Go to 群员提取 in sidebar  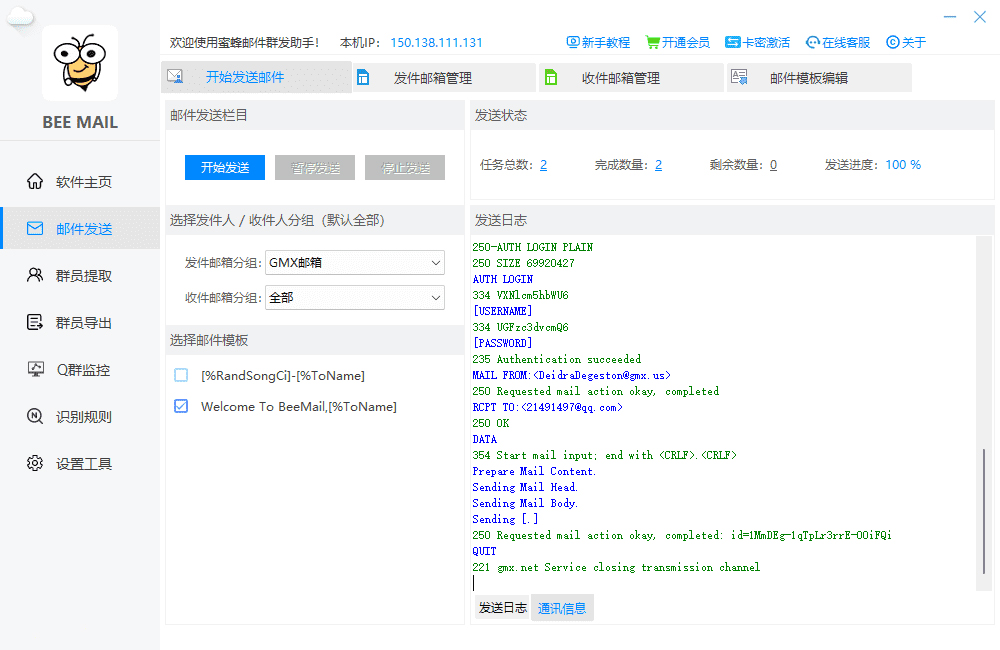point(80,275)
